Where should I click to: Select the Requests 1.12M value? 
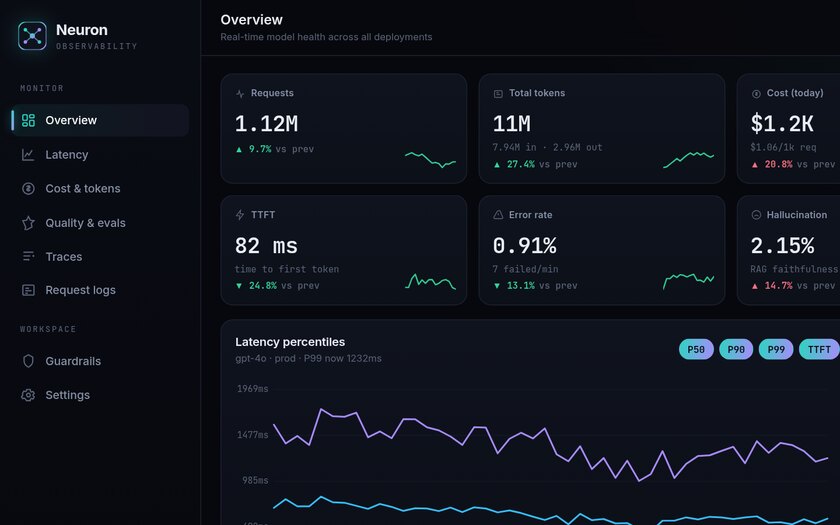pyautogui.click(x=266, y=124)
